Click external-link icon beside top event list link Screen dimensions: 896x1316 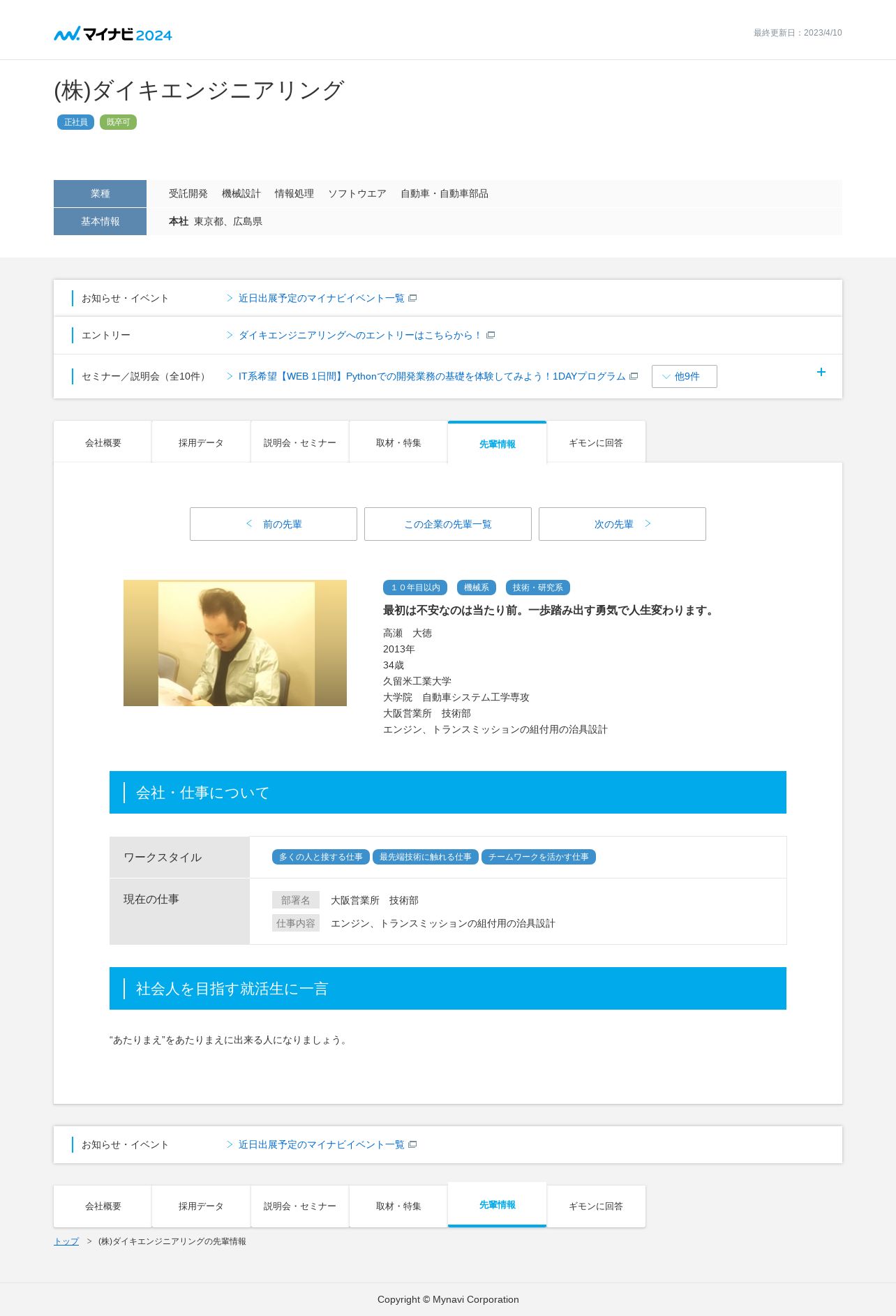(412, 298)
